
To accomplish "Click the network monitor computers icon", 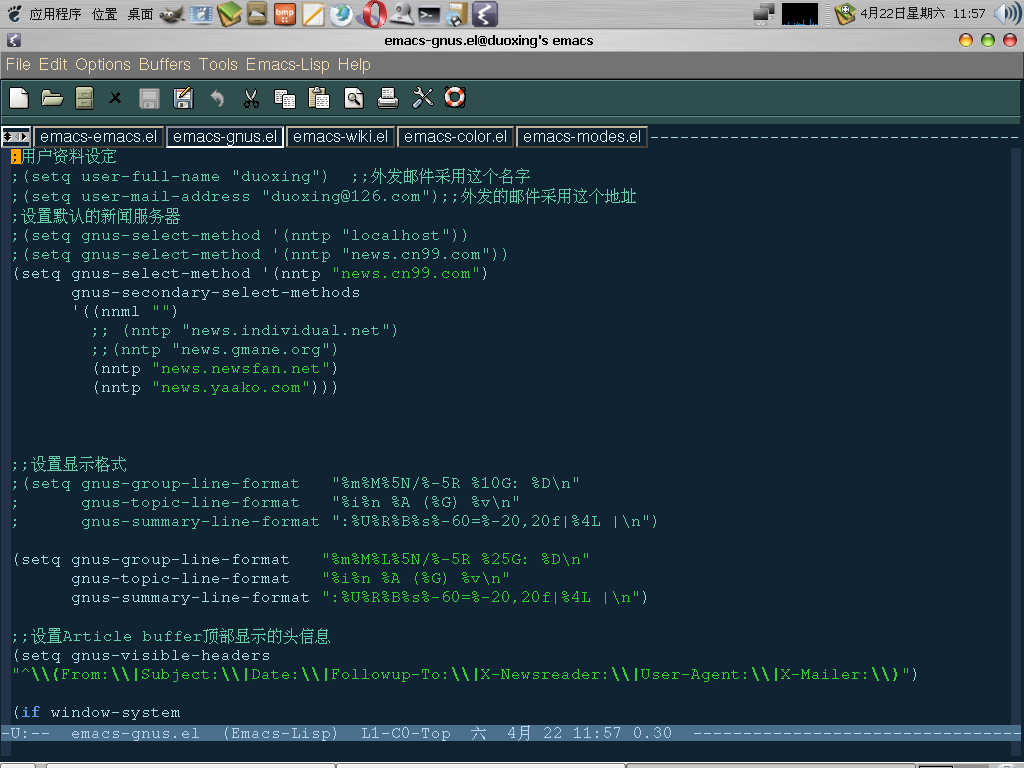I will tap(763, 14).
